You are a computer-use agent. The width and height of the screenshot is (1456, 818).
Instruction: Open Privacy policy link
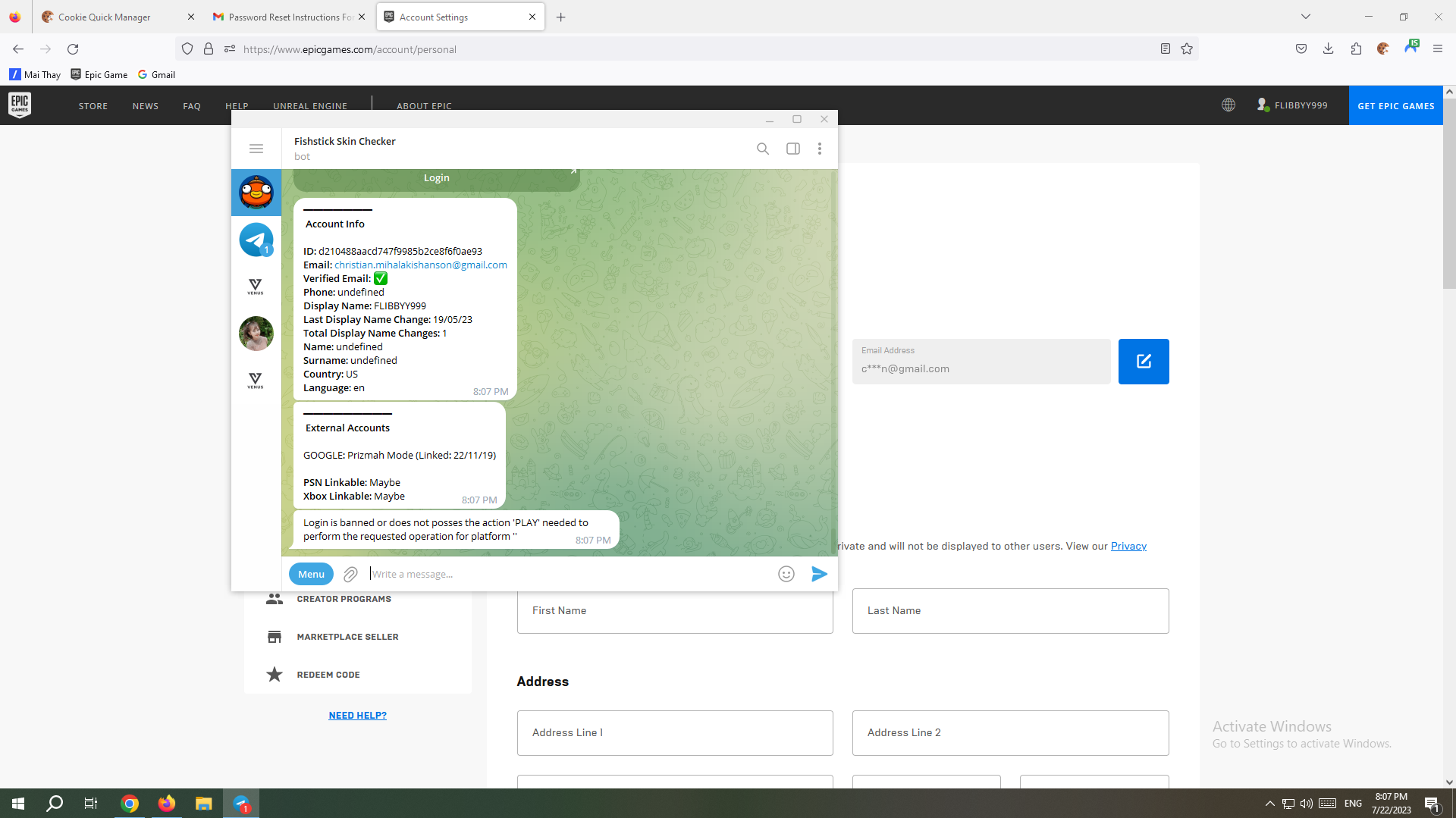(1128, 547)
